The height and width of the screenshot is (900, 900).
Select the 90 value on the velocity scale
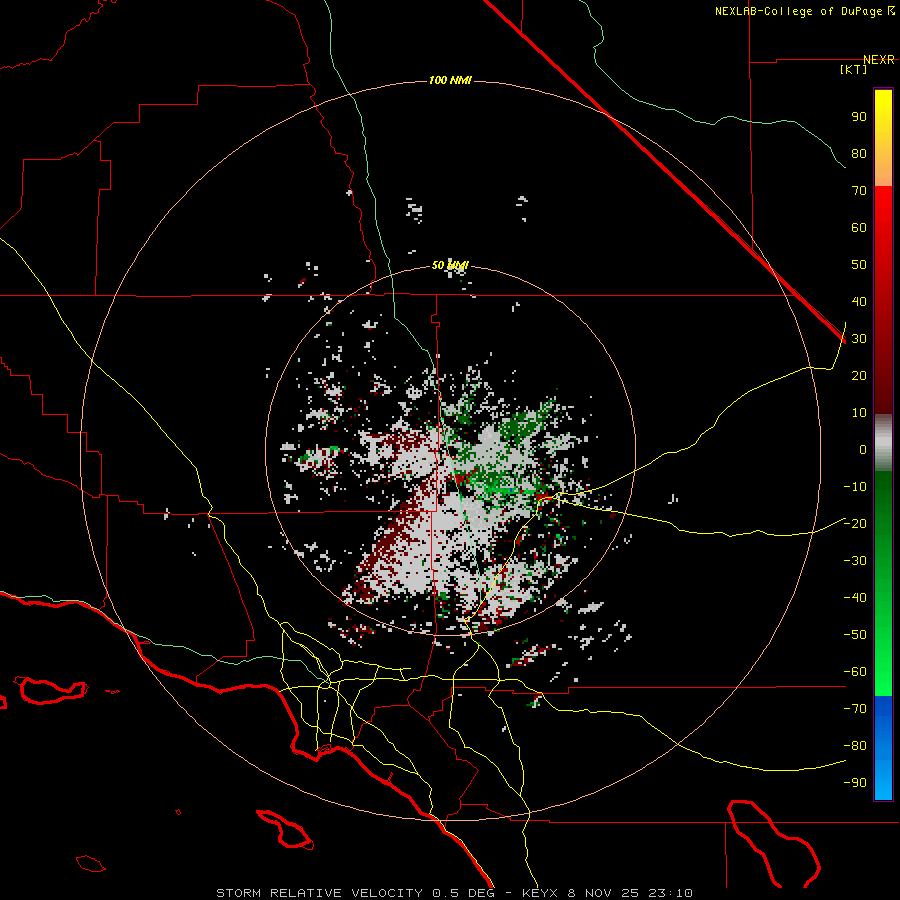pyautogui.click(x=859, y=117)
